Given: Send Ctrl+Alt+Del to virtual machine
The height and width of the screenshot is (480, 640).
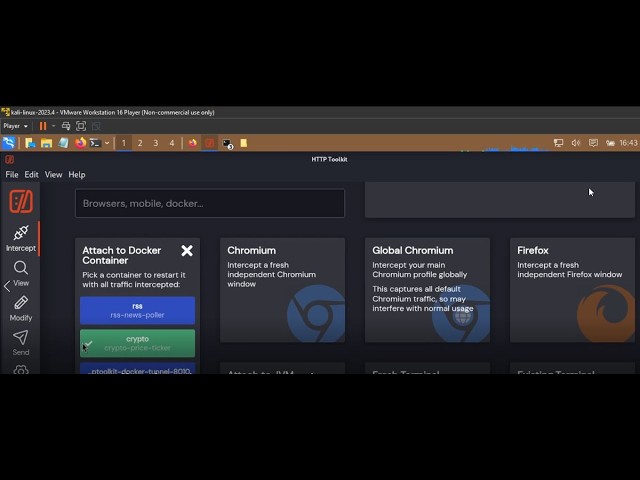Looking at the screenshot, I should (66, 126).
